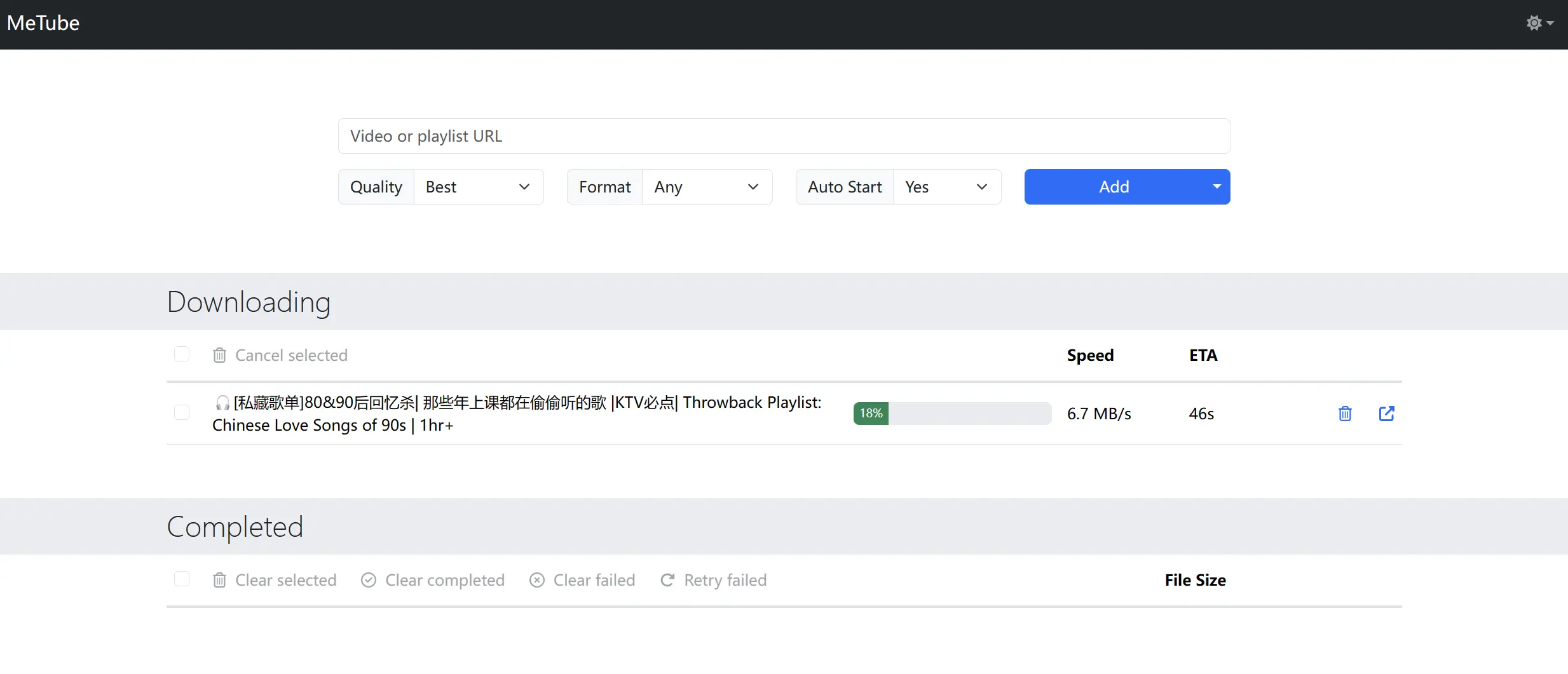Click the blue Add button
1568x674 pixels.
(1114, 187)
